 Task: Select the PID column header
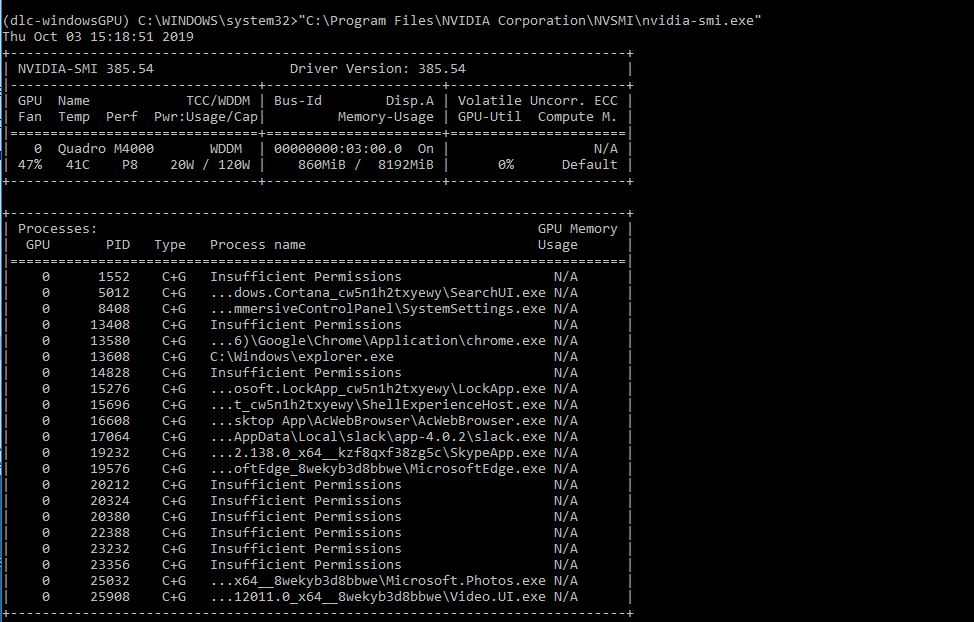point(116,244)
